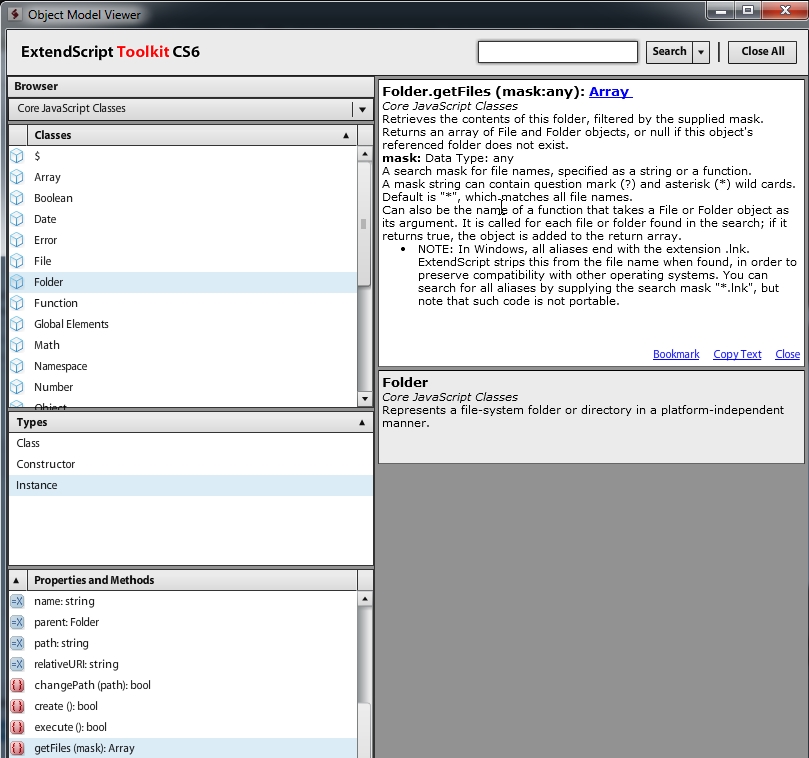Focus the search input field

(558, 52)
